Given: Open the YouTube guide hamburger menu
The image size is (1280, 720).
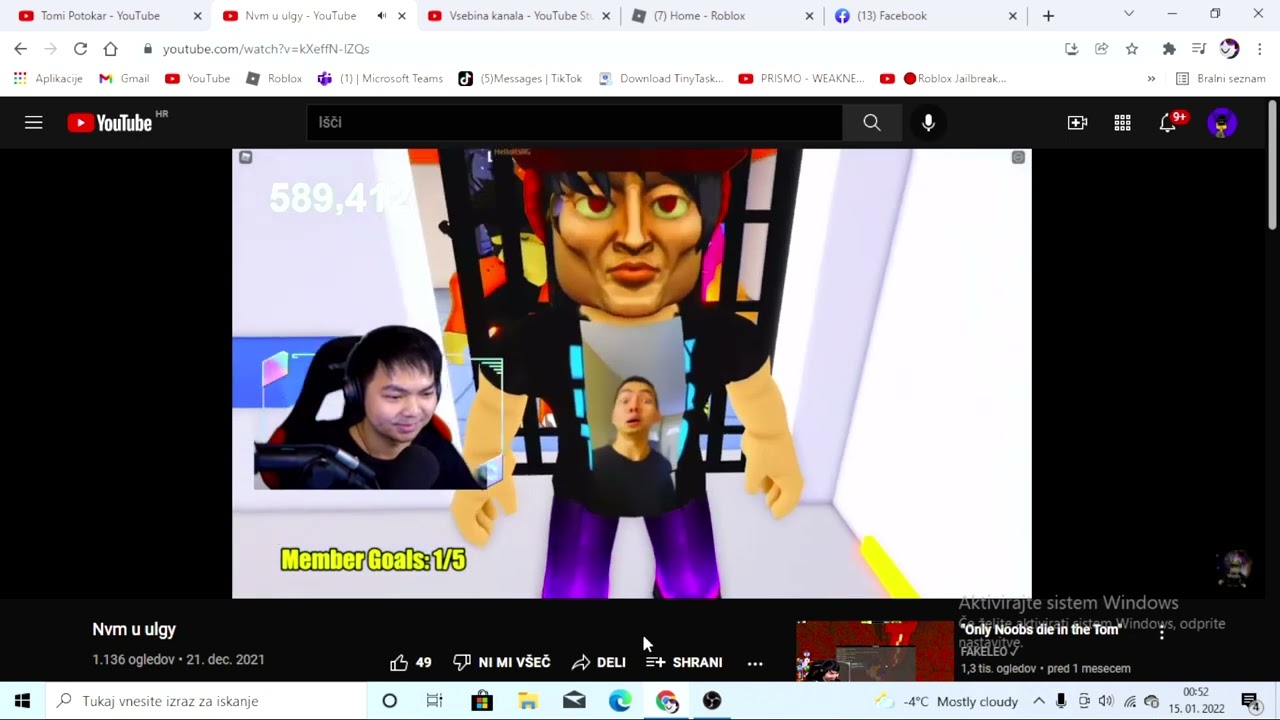Looking at the screenshot, I should click(x=34, y=122).
